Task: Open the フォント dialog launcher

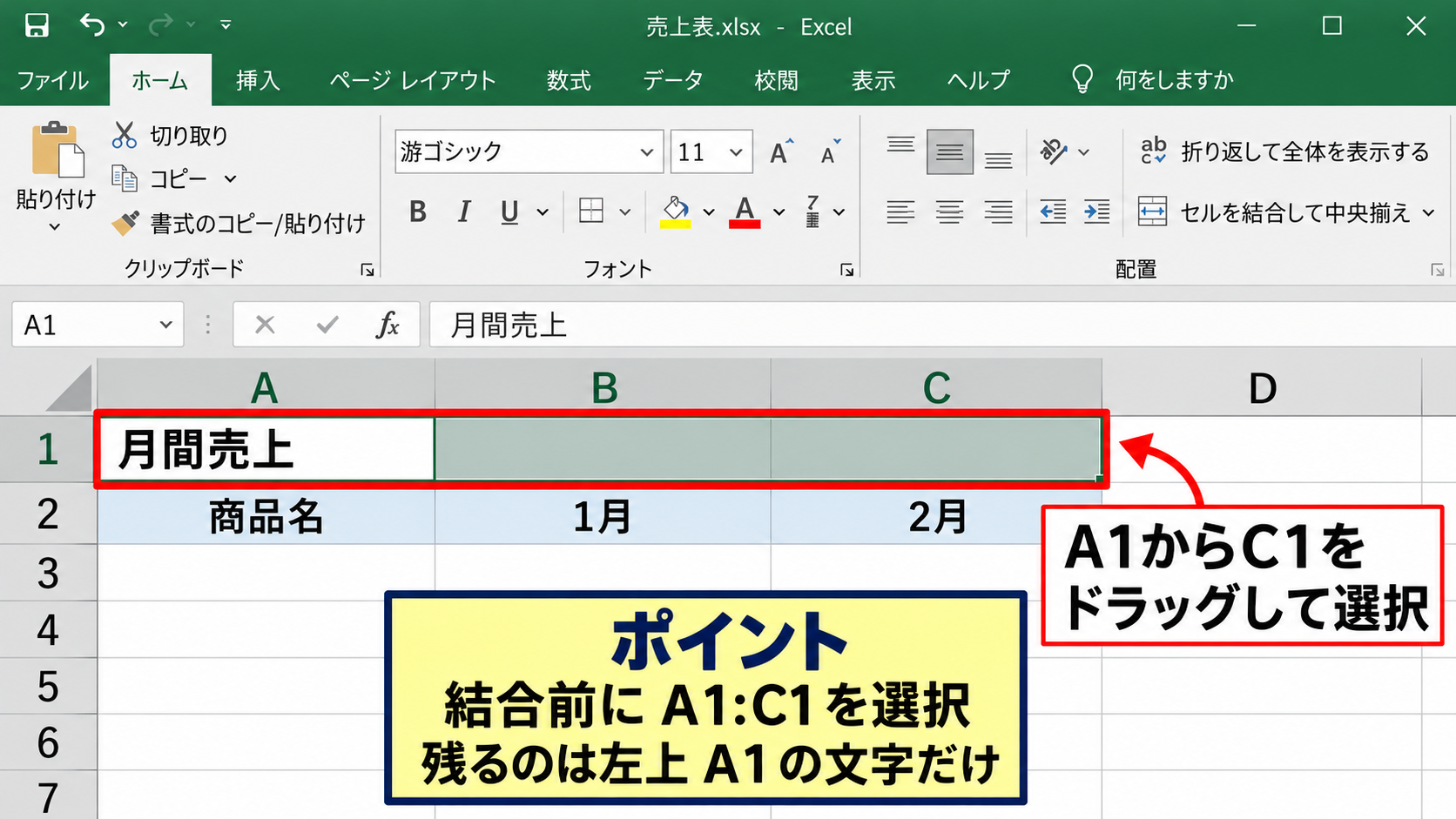Action: tap(846, 270)
